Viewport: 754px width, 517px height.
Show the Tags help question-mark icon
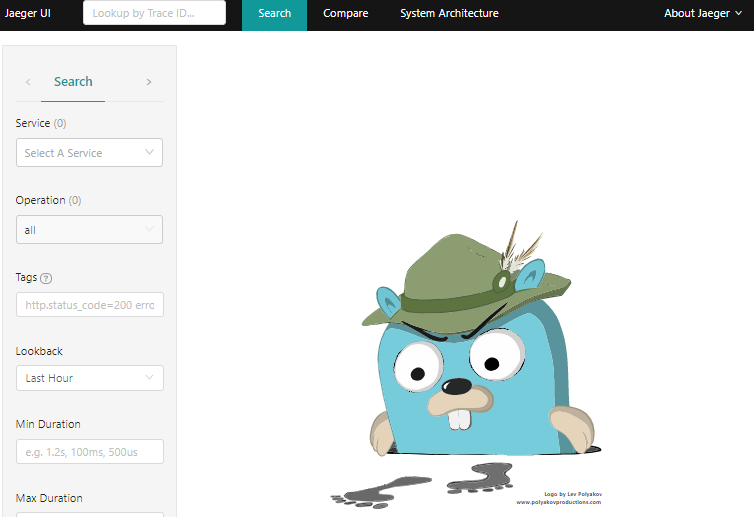click(46, 278)
